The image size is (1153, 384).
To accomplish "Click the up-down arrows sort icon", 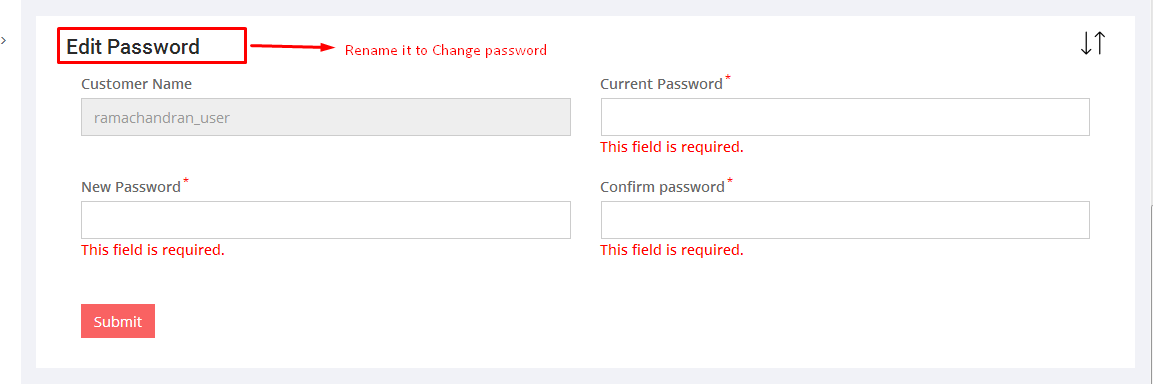I will pyautogui.click(x=1093, y=43).
